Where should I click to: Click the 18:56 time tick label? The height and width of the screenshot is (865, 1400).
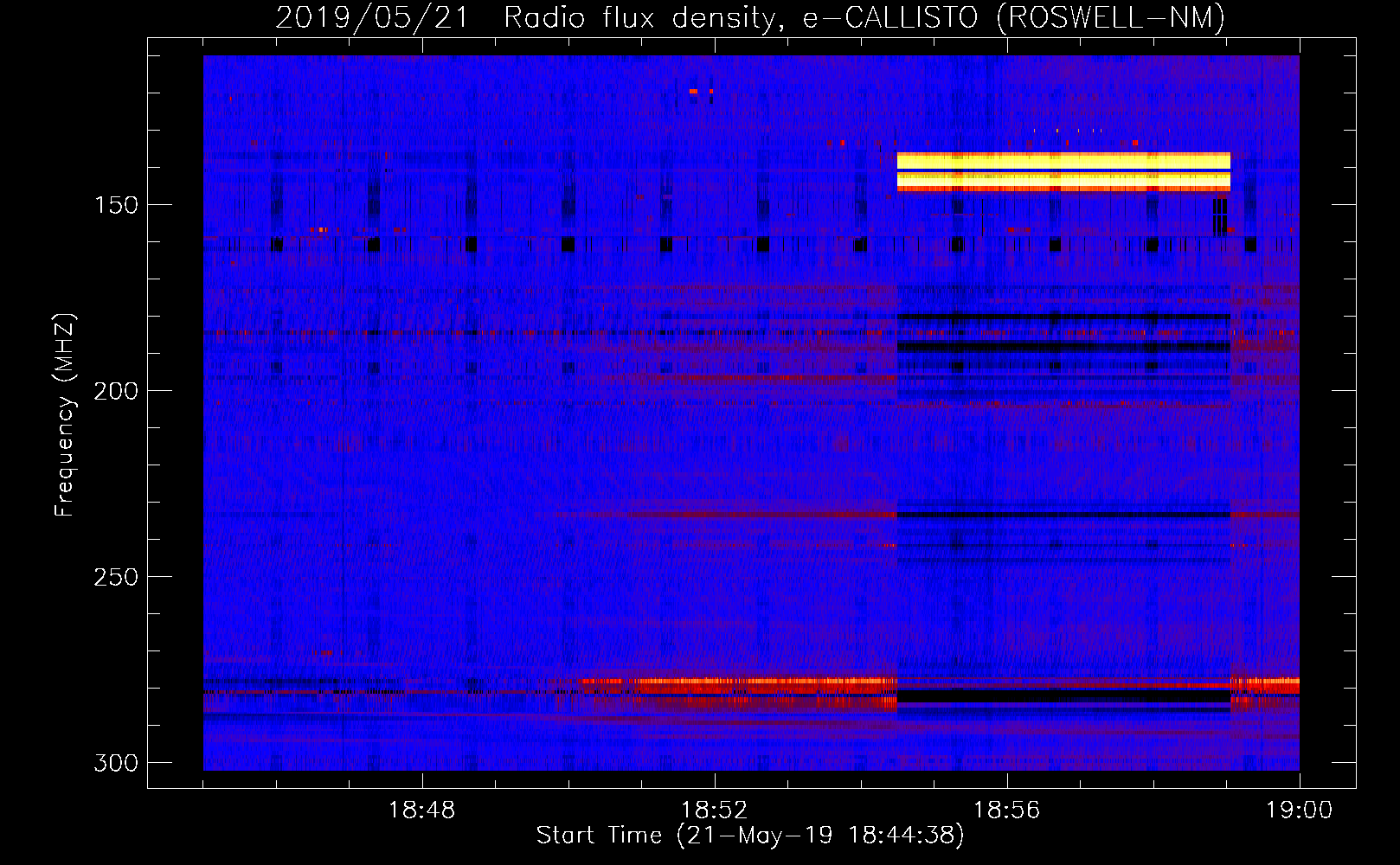1006,811
